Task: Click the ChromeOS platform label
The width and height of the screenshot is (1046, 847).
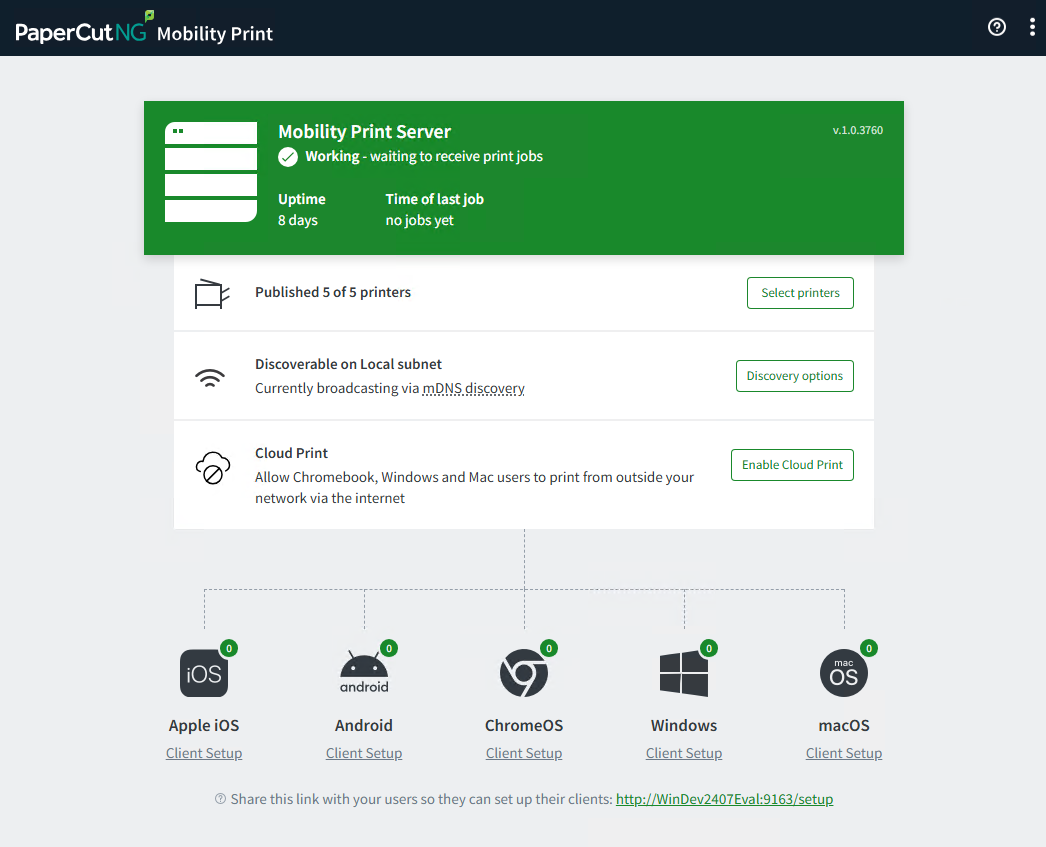Action: tap(524, 725)
